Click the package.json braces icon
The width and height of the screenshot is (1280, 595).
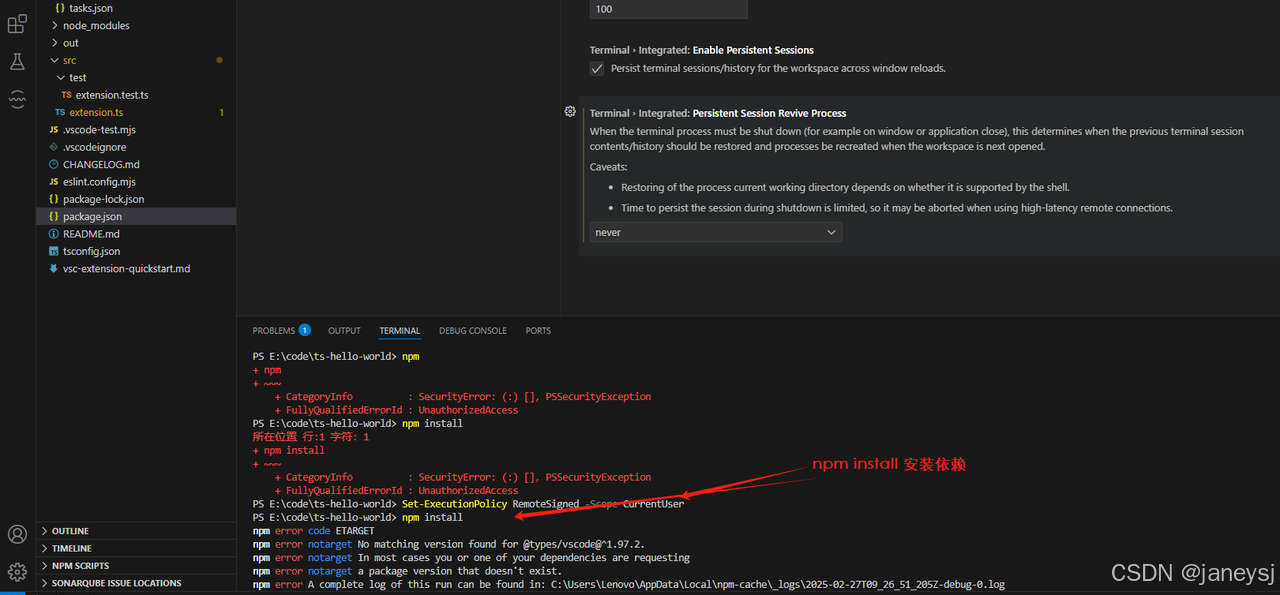[54, 216]
